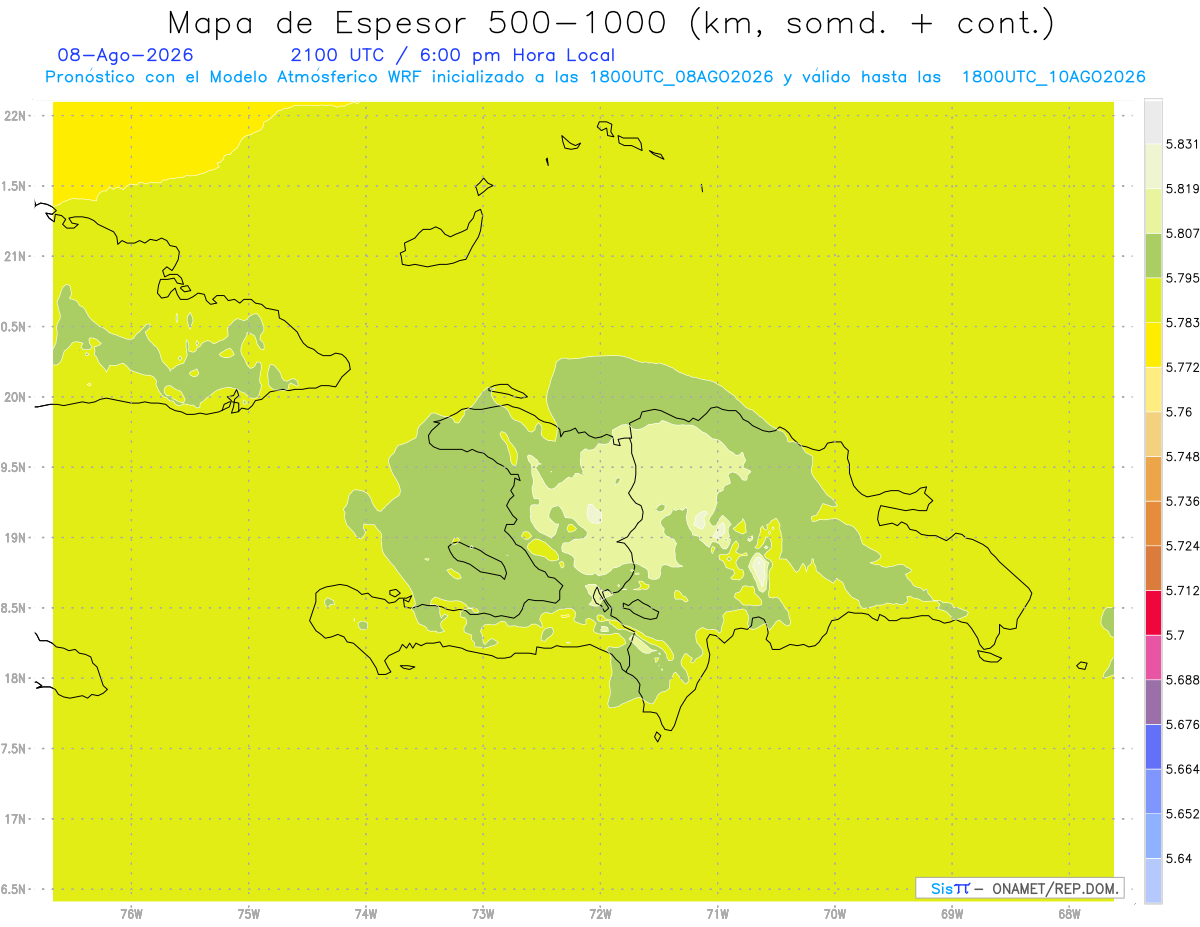
Task: Click the bright yellow swatch between 5.772 and 5.783
Action: (x=1153, y=344)
